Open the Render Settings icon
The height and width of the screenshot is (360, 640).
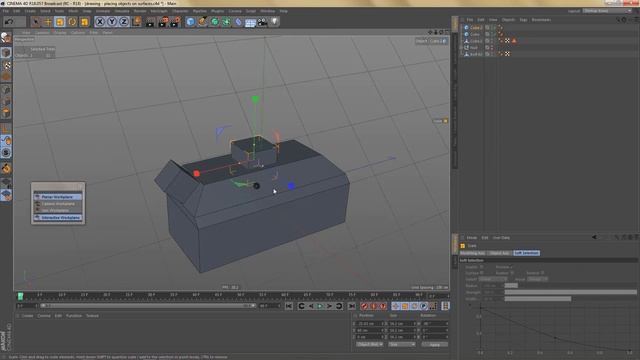click(x=176, y=22)
